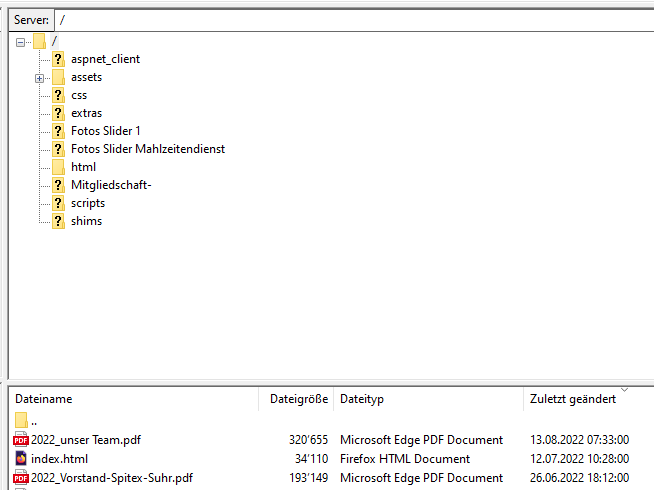Select the .. parent directory entry
This screenshot has width=654, height=490.
[34, 422]
